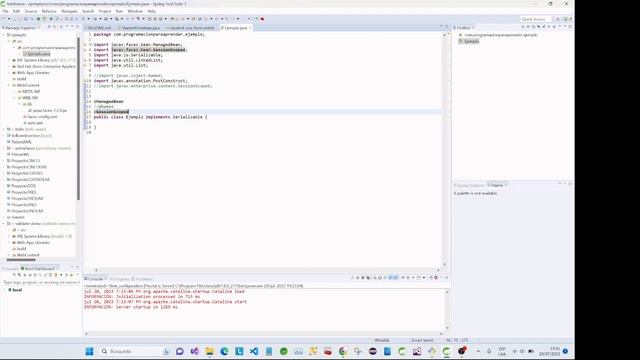640x360 pixels.
Task: Click the Writable status bar entry
Action: click(382, 340)
